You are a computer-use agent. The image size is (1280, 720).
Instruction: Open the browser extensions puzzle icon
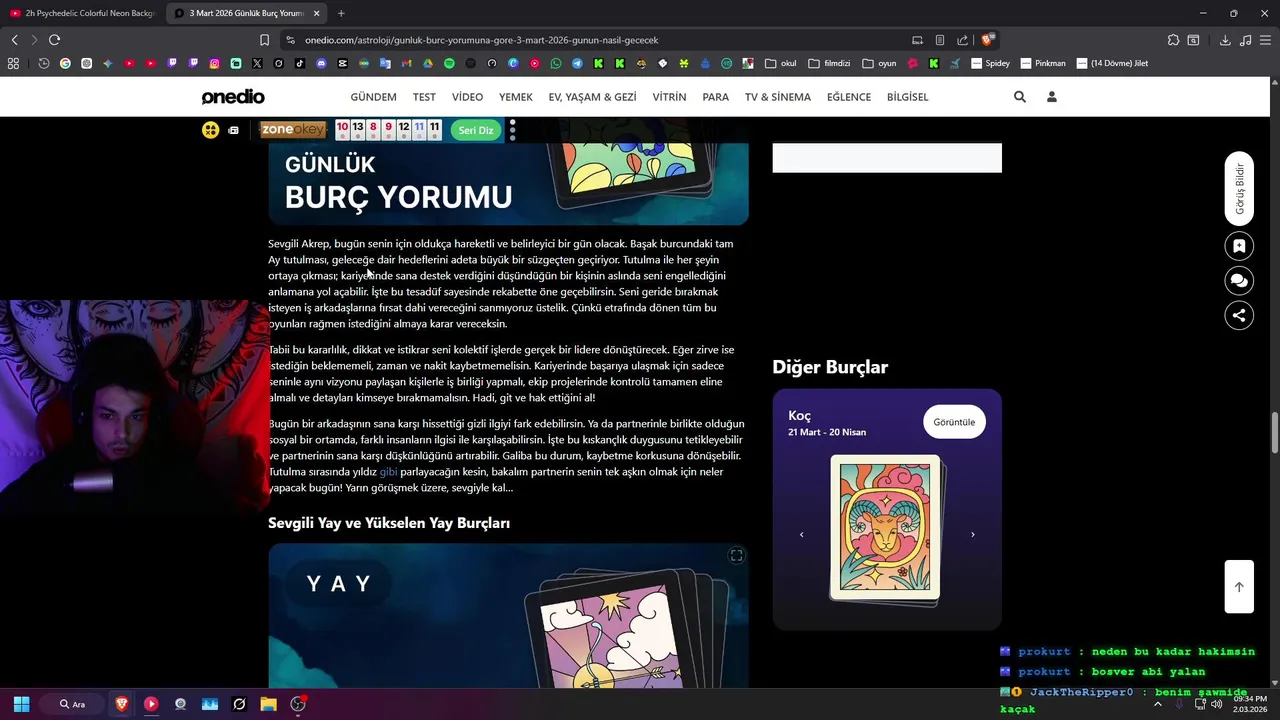[x=1173, y=40]
